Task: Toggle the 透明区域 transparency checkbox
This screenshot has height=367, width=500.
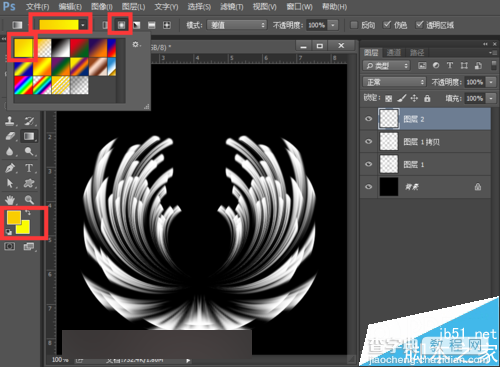Action: [x=419, y=25]
